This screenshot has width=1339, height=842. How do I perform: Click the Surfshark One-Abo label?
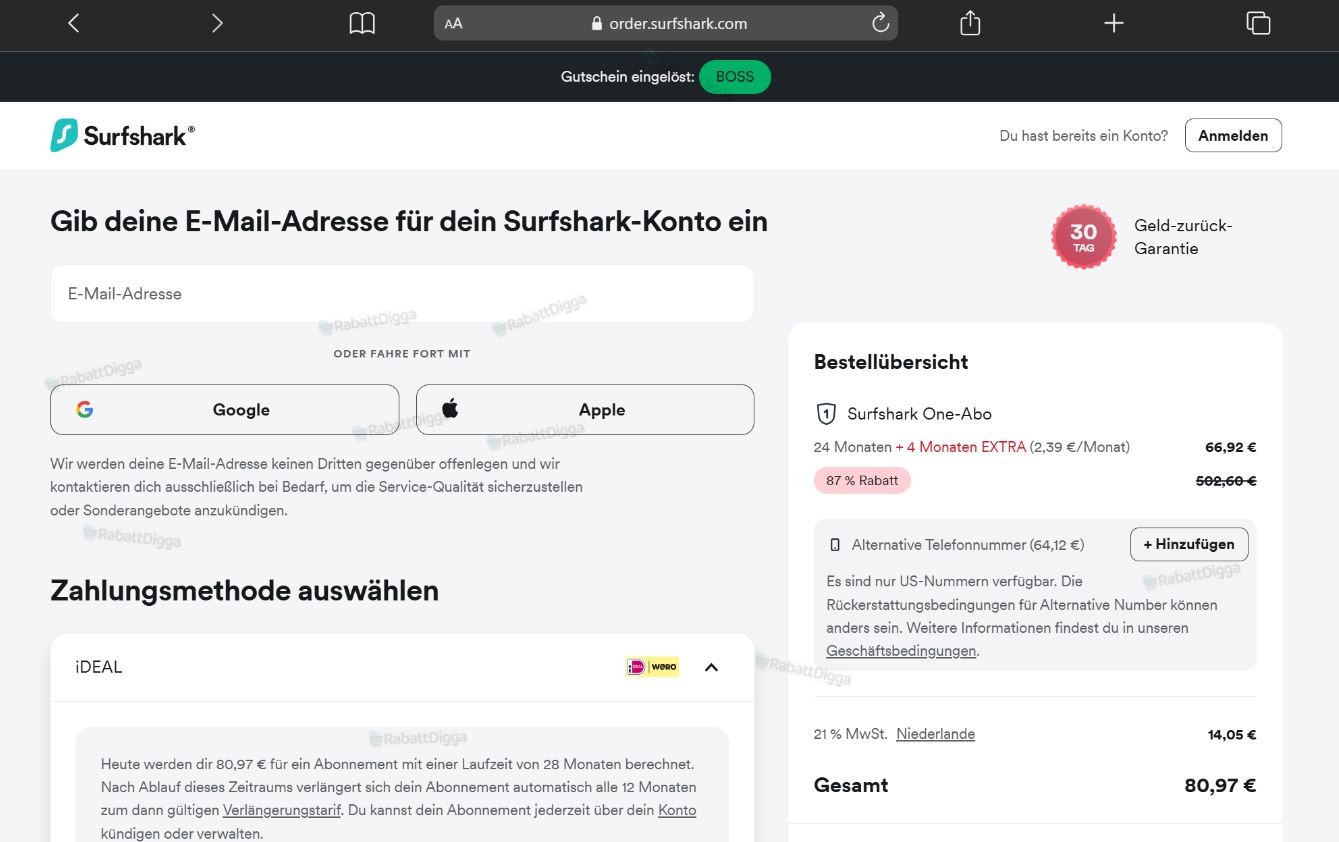[x=919, y=414]
